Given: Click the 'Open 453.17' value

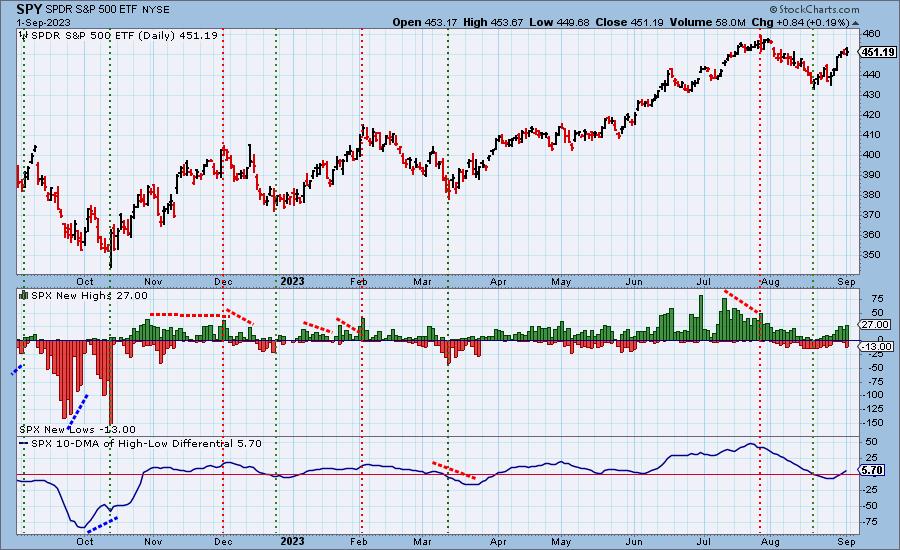Looking at the screenshot, I should [x=425, y=22].
